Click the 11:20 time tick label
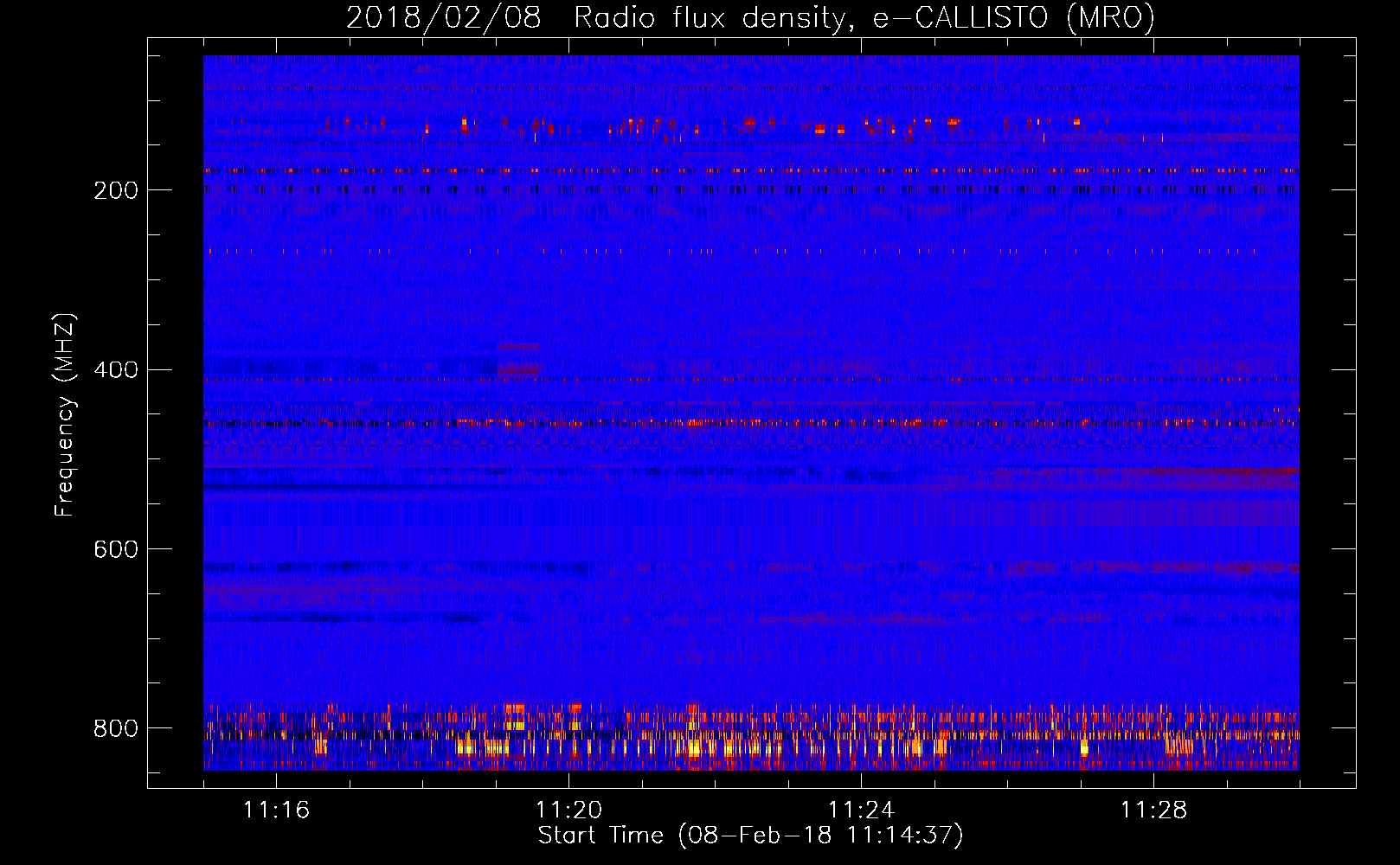The height and width of the screenshot is (865, 1400). (x=568, y=810)
